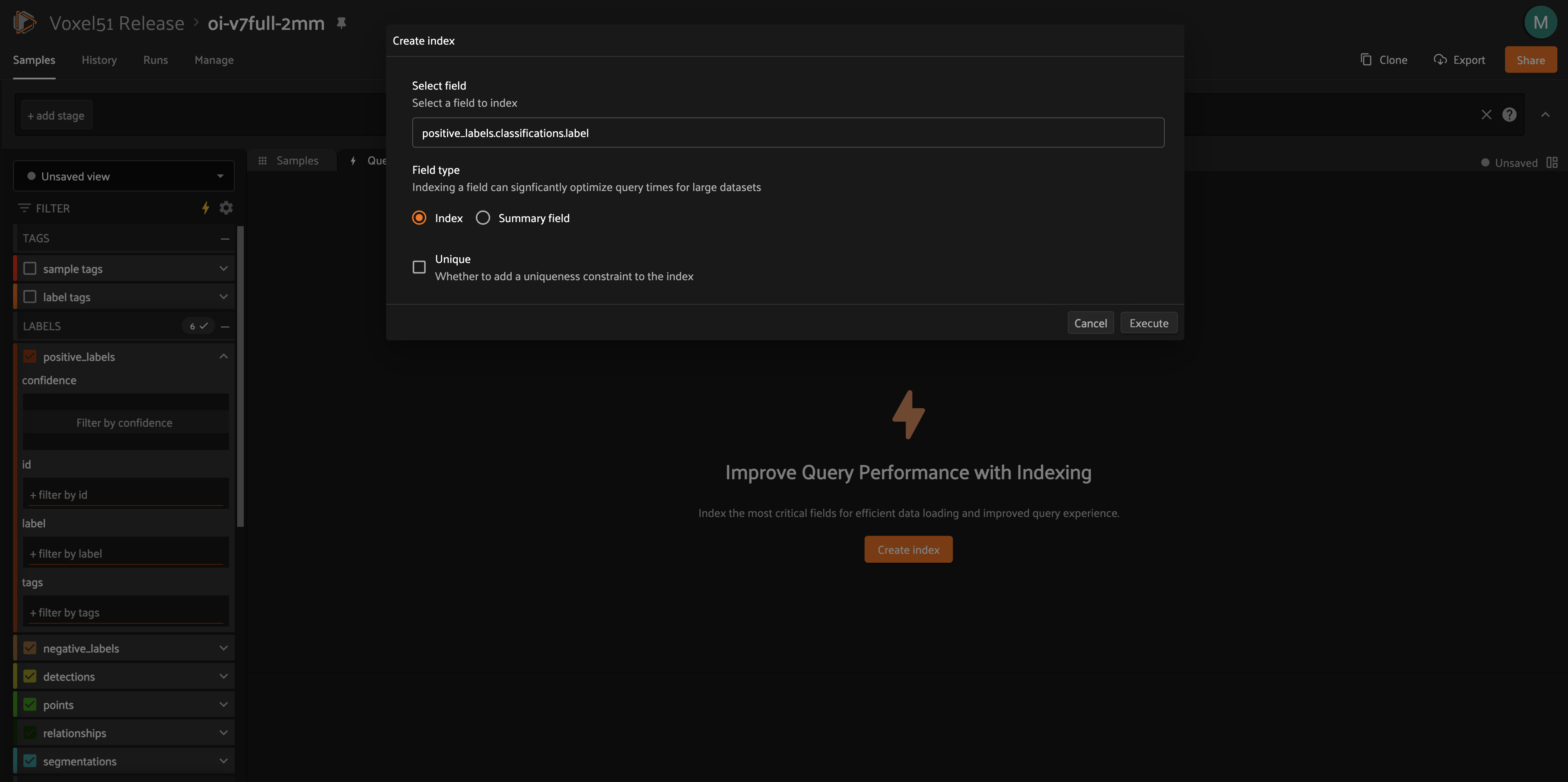The image size is (1568, 782).
Task: Collapse the TAGS group minus icon
Action: [x=225, y=238]
